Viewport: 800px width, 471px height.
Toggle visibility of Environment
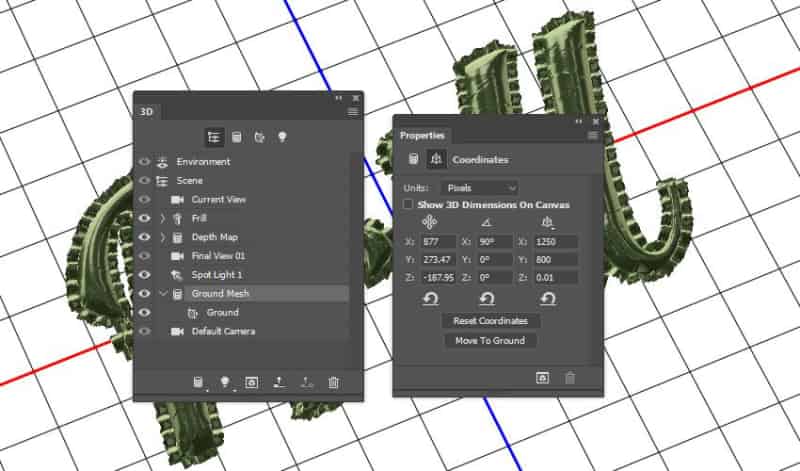(144, 162)
